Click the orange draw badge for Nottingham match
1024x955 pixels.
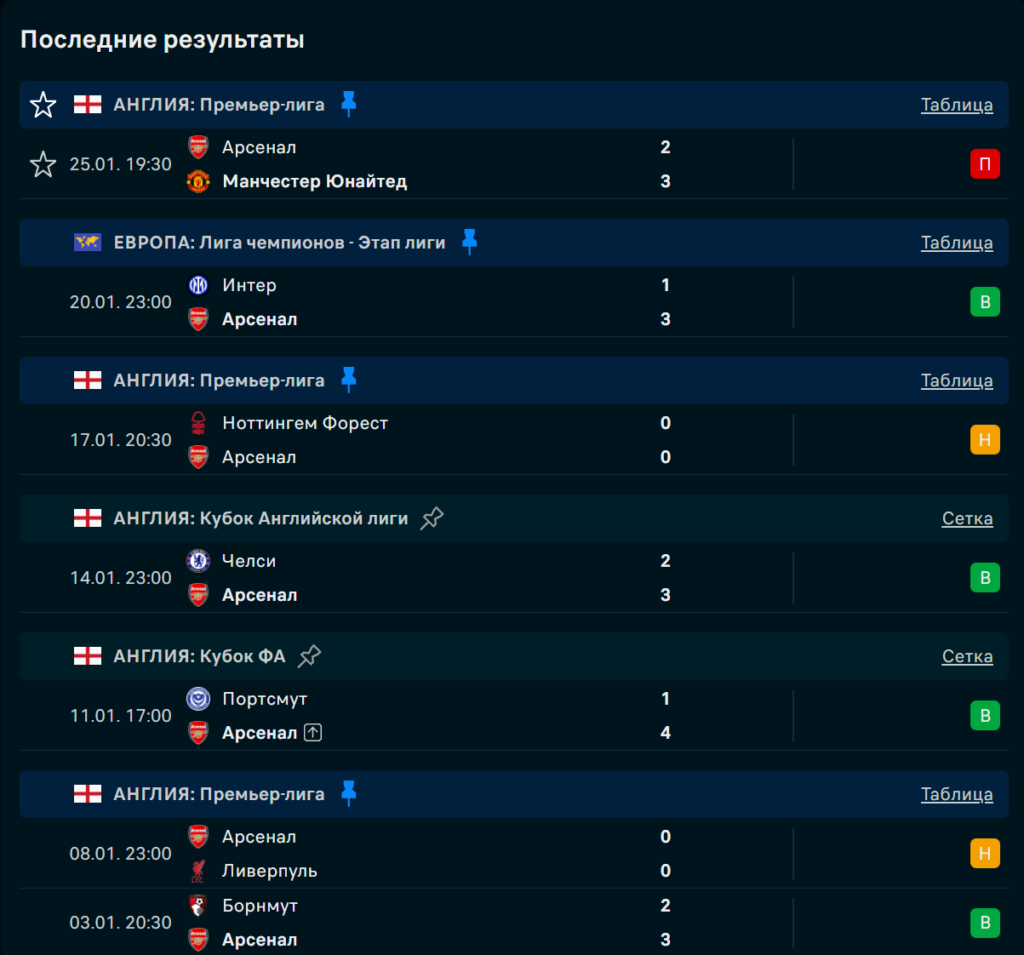coord(984,440)
